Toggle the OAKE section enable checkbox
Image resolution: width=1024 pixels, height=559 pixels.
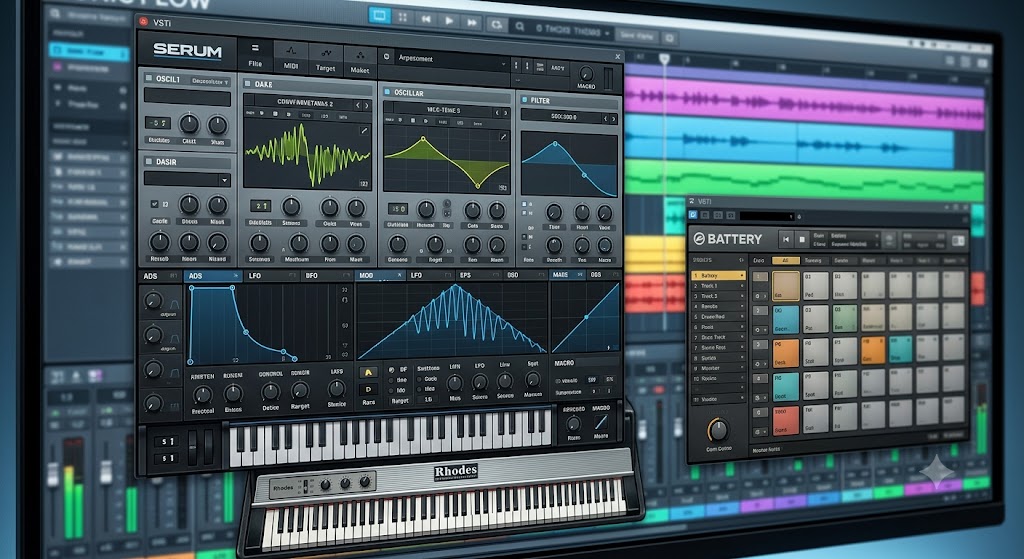tap(248, 84)
